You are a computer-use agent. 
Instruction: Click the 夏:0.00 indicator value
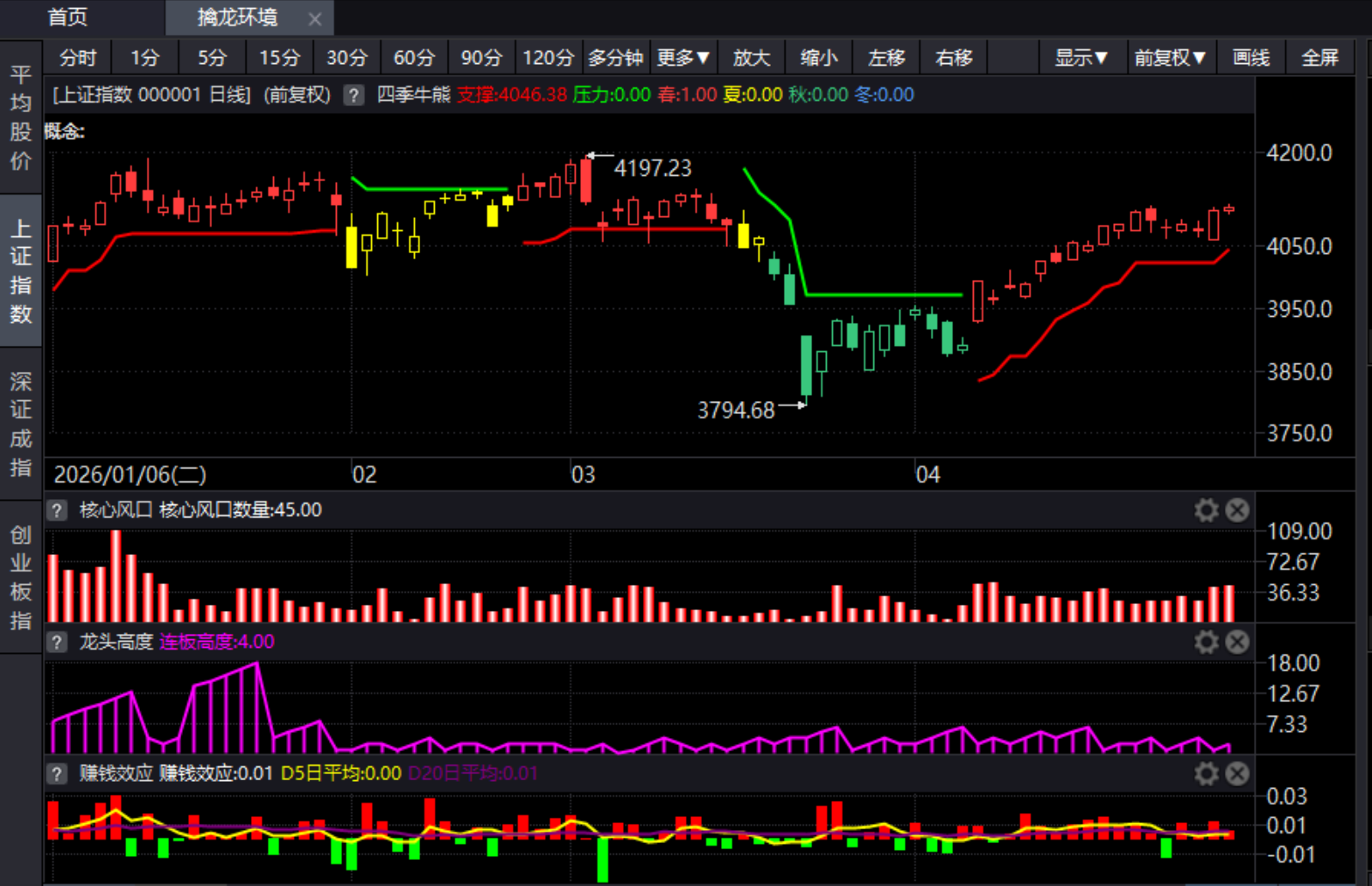(x=752, y=95)
